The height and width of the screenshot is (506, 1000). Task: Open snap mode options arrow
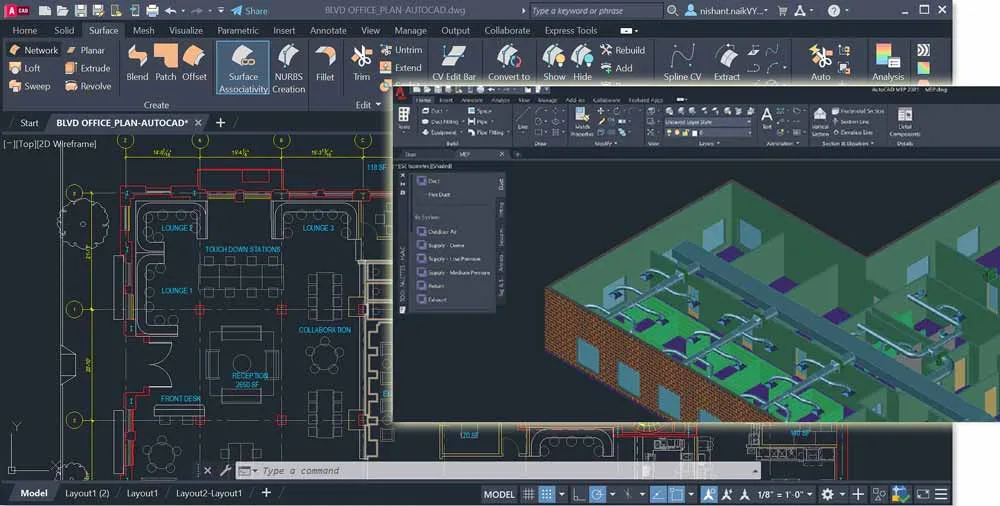[x=561, y=494]
